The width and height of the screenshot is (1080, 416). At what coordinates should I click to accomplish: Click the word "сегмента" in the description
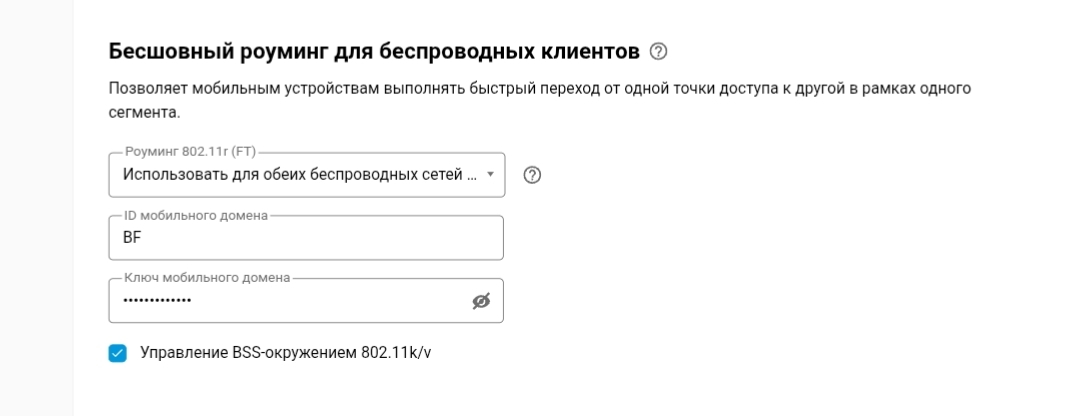coord(137,113)
